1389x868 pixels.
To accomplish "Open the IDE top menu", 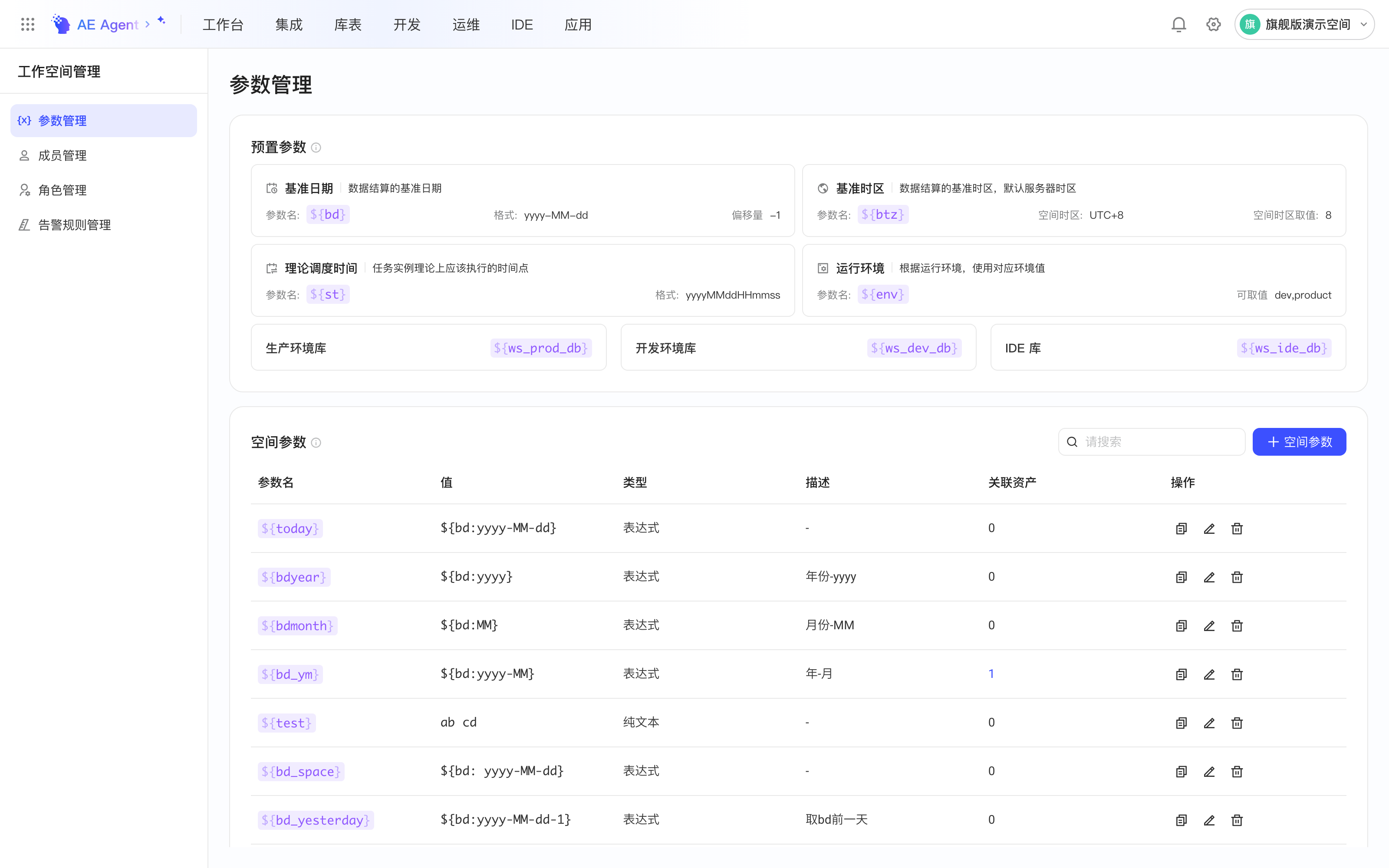I will pyautogui.click(x=522, y=25).
